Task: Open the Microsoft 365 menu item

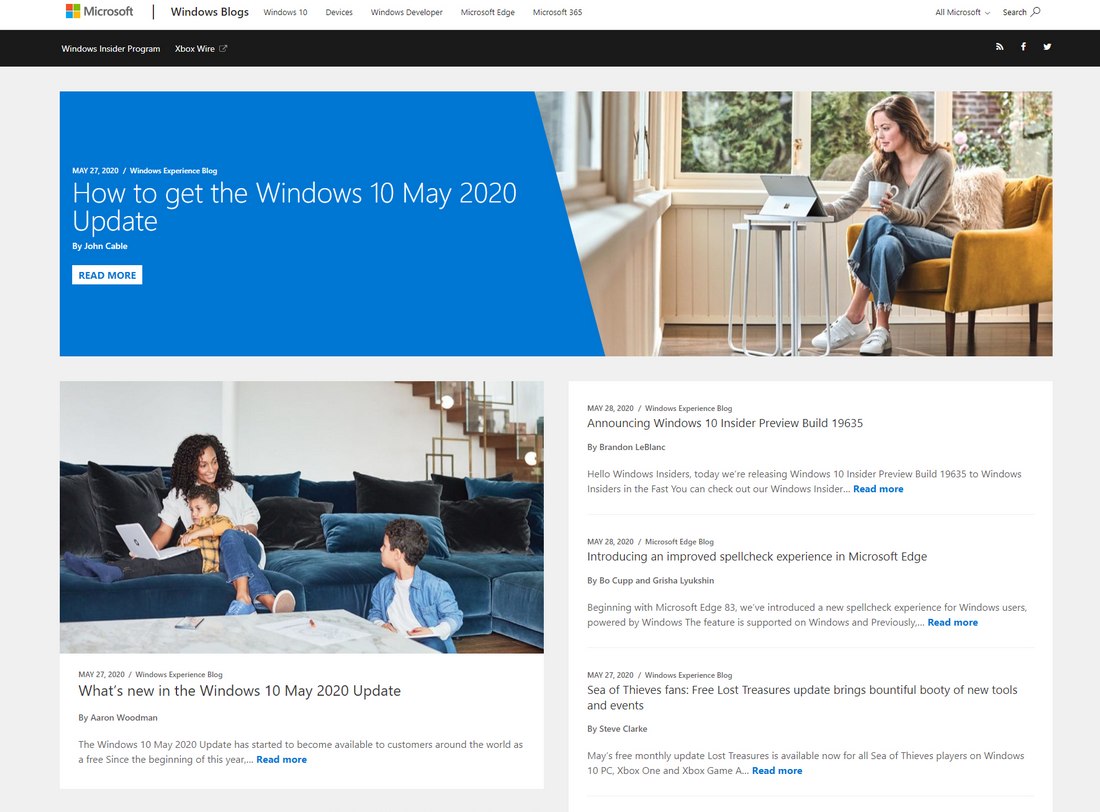Action: [557, 13]
